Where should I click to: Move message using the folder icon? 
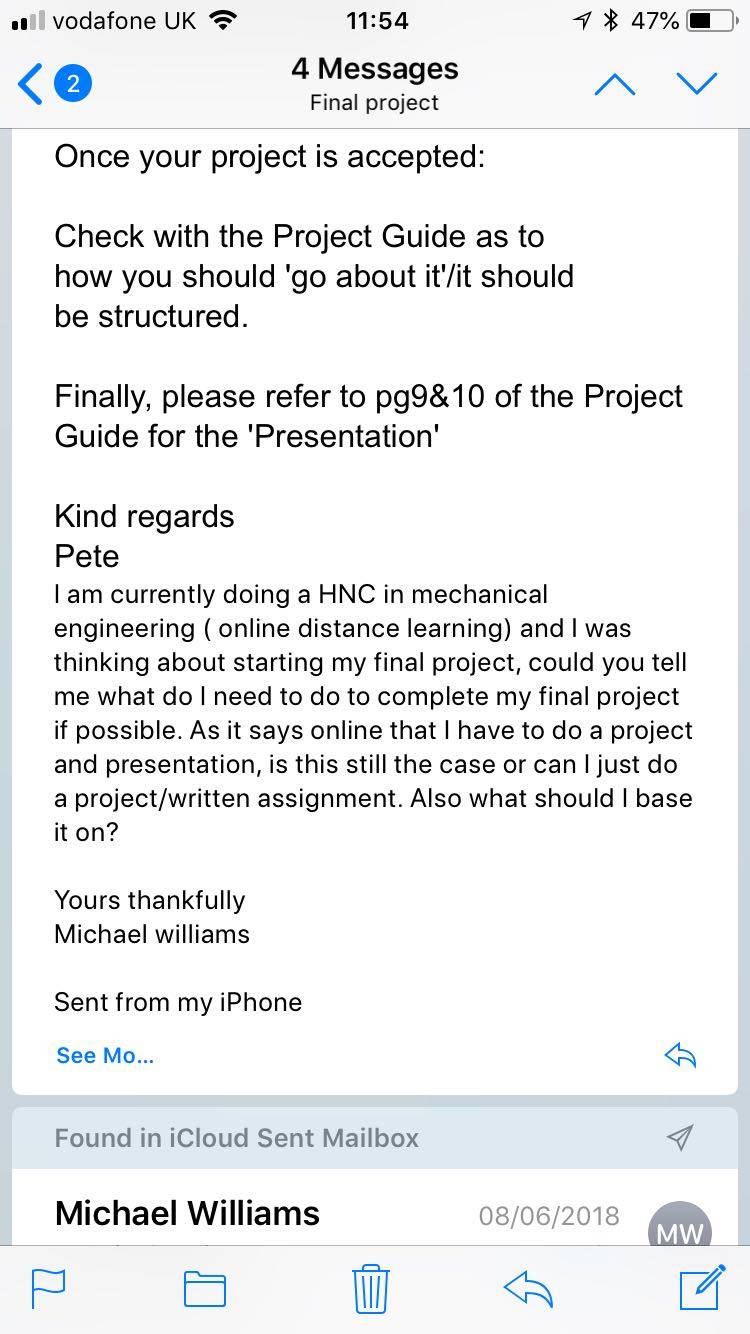tap(205, 1289)
